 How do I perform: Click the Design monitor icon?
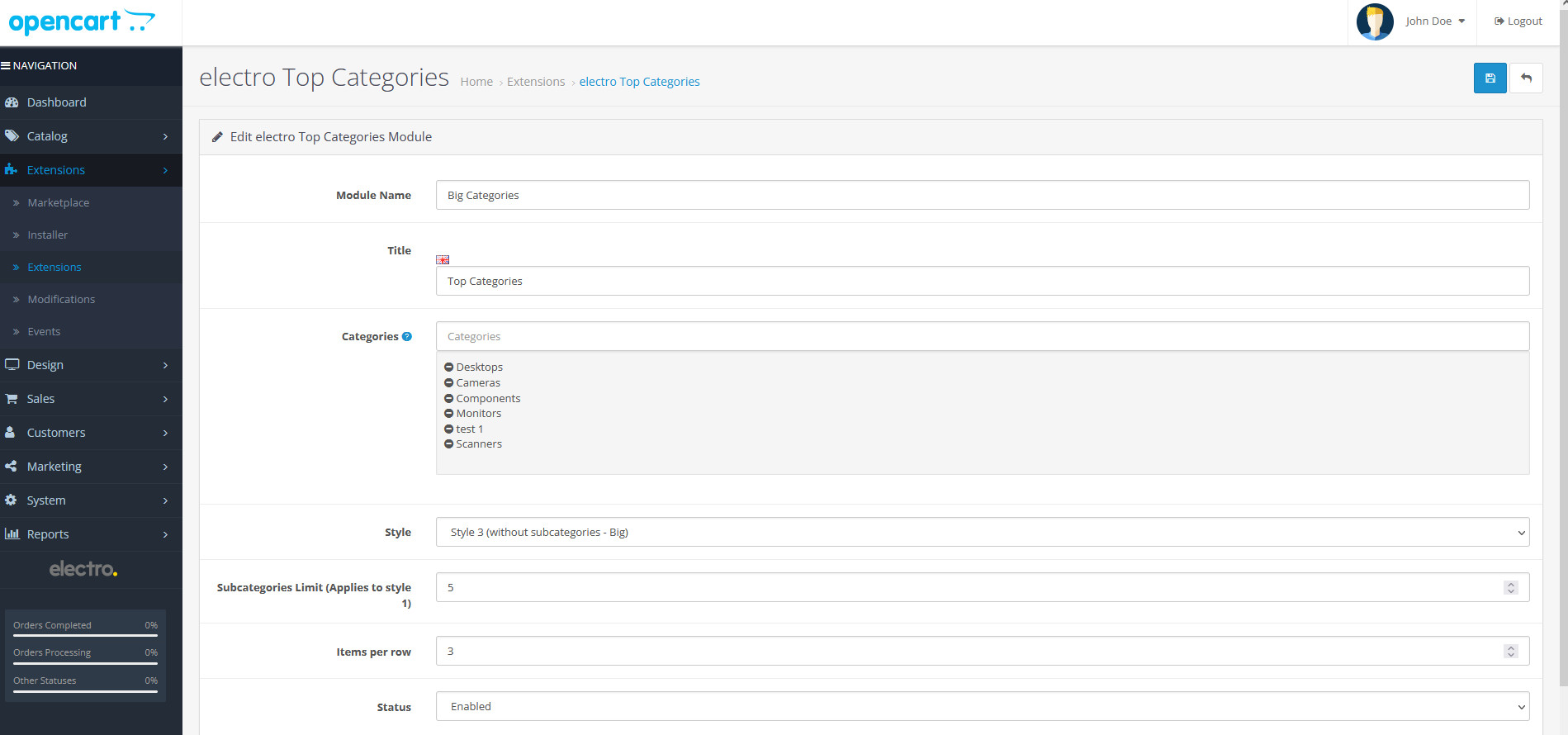tap(12, 364)
